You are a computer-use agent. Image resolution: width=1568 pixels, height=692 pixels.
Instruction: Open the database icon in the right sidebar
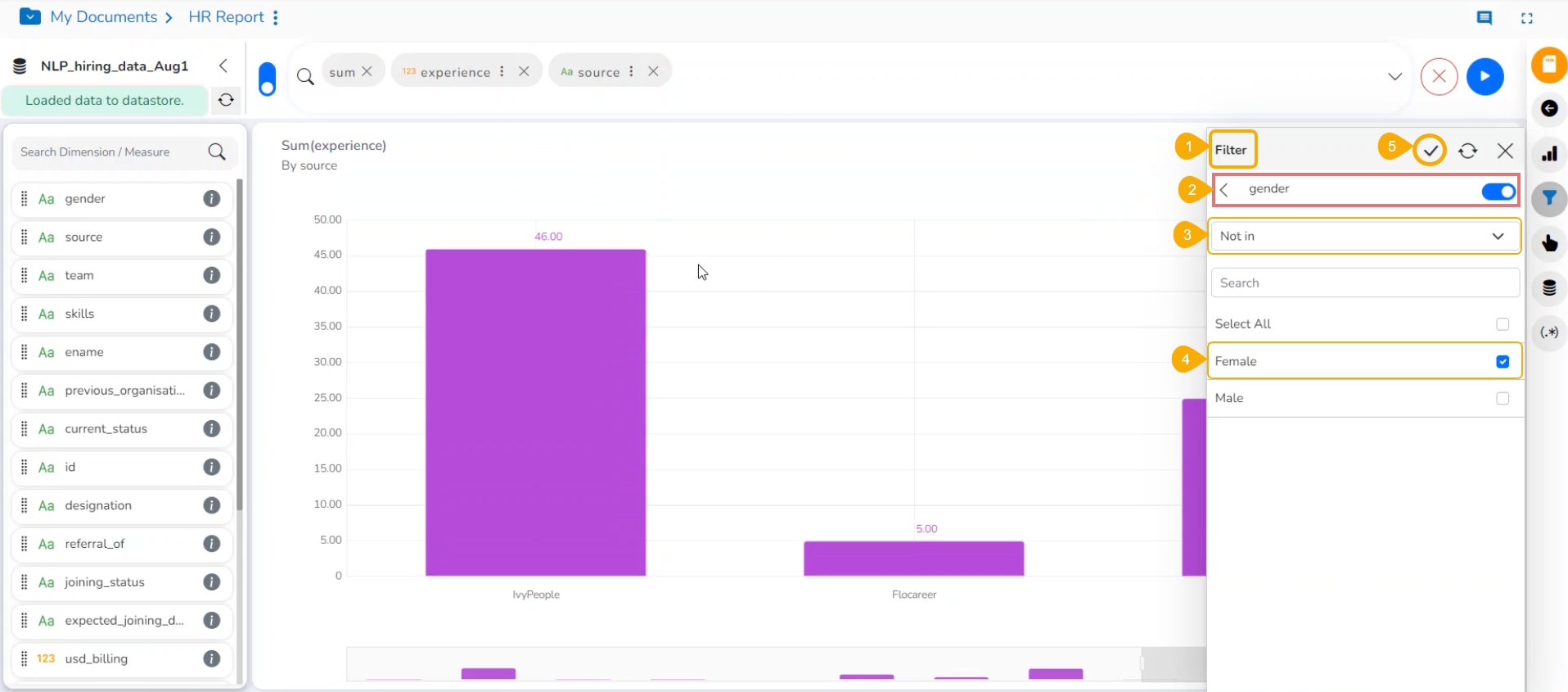(x=1549, y=287)
